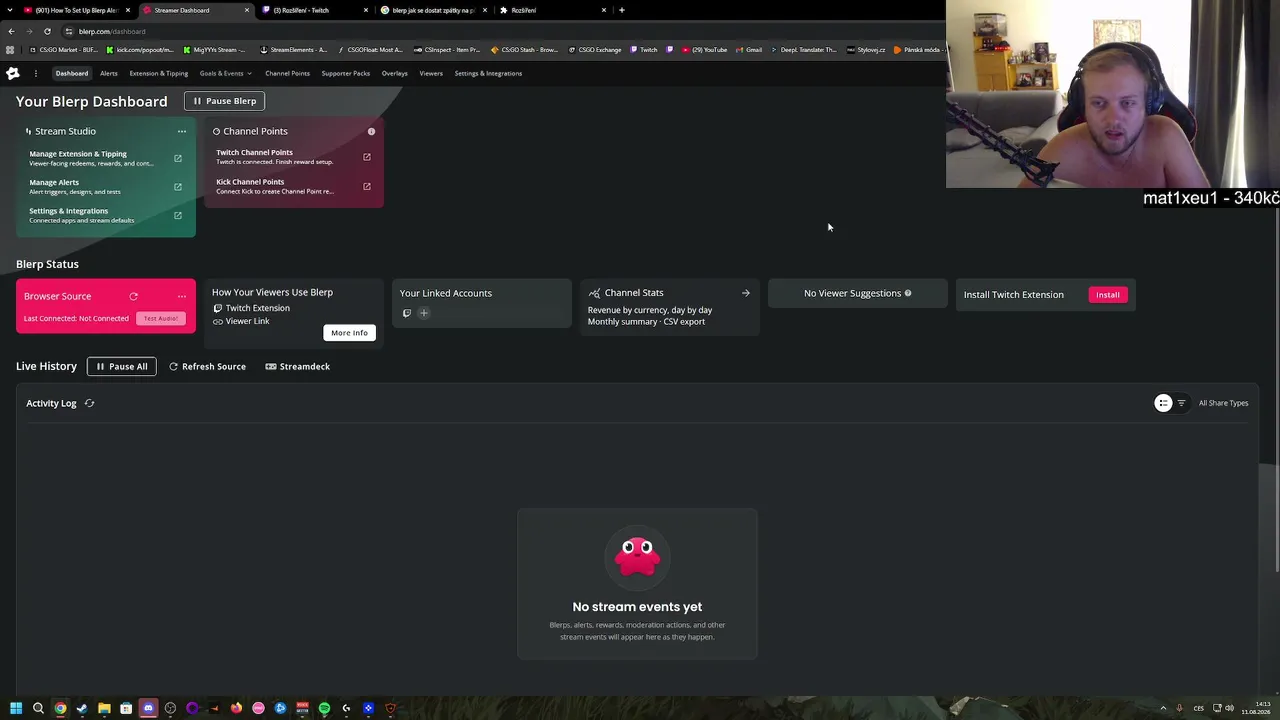
Task: Go back in browser history
Action: pyautogui.click(x=11, y=31)
